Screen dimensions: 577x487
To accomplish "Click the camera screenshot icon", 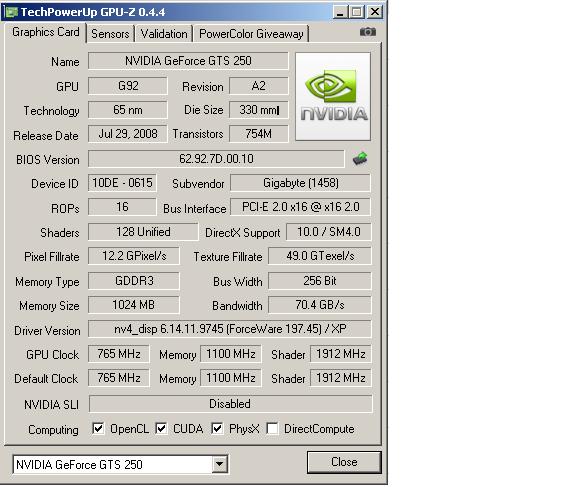I will tap(368, 32).
